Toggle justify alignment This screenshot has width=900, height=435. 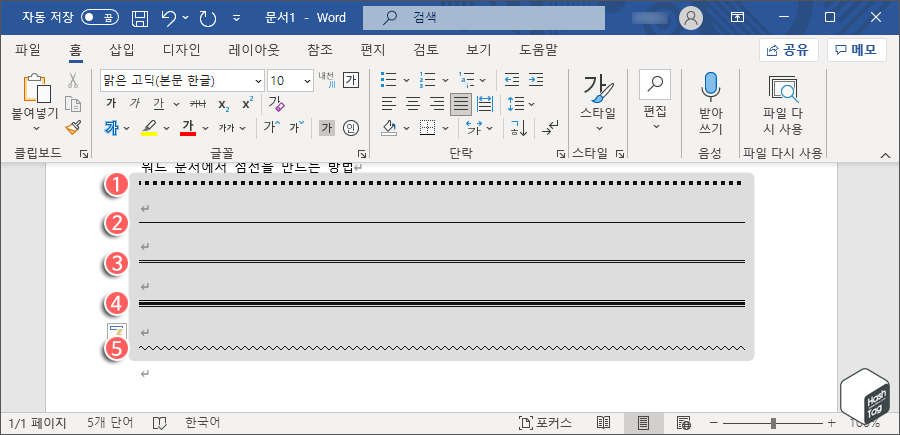pyautogui.click(x=461, y=104)
